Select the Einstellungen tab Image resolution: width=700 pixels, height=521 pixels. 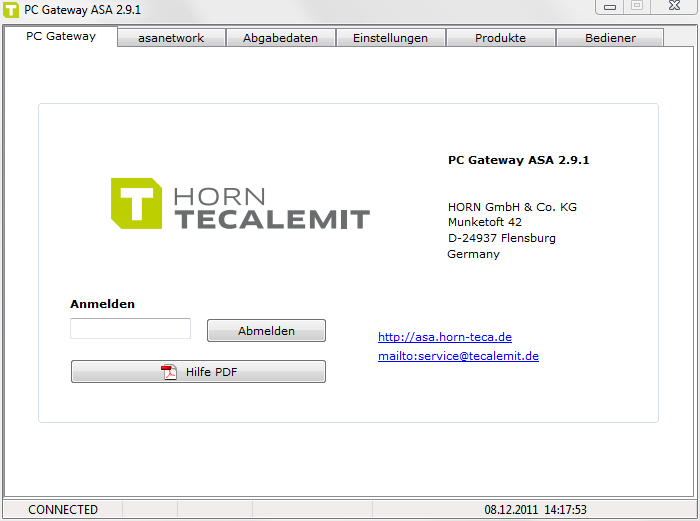390,38
